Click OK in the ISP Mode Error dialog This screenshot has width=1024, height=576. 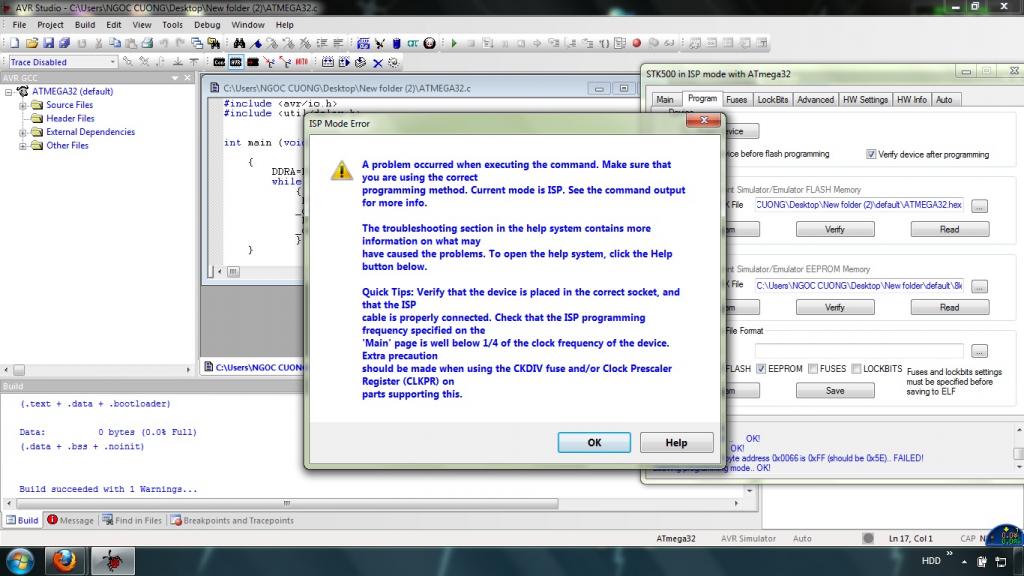pyautogui.click(x=594, y=442)
